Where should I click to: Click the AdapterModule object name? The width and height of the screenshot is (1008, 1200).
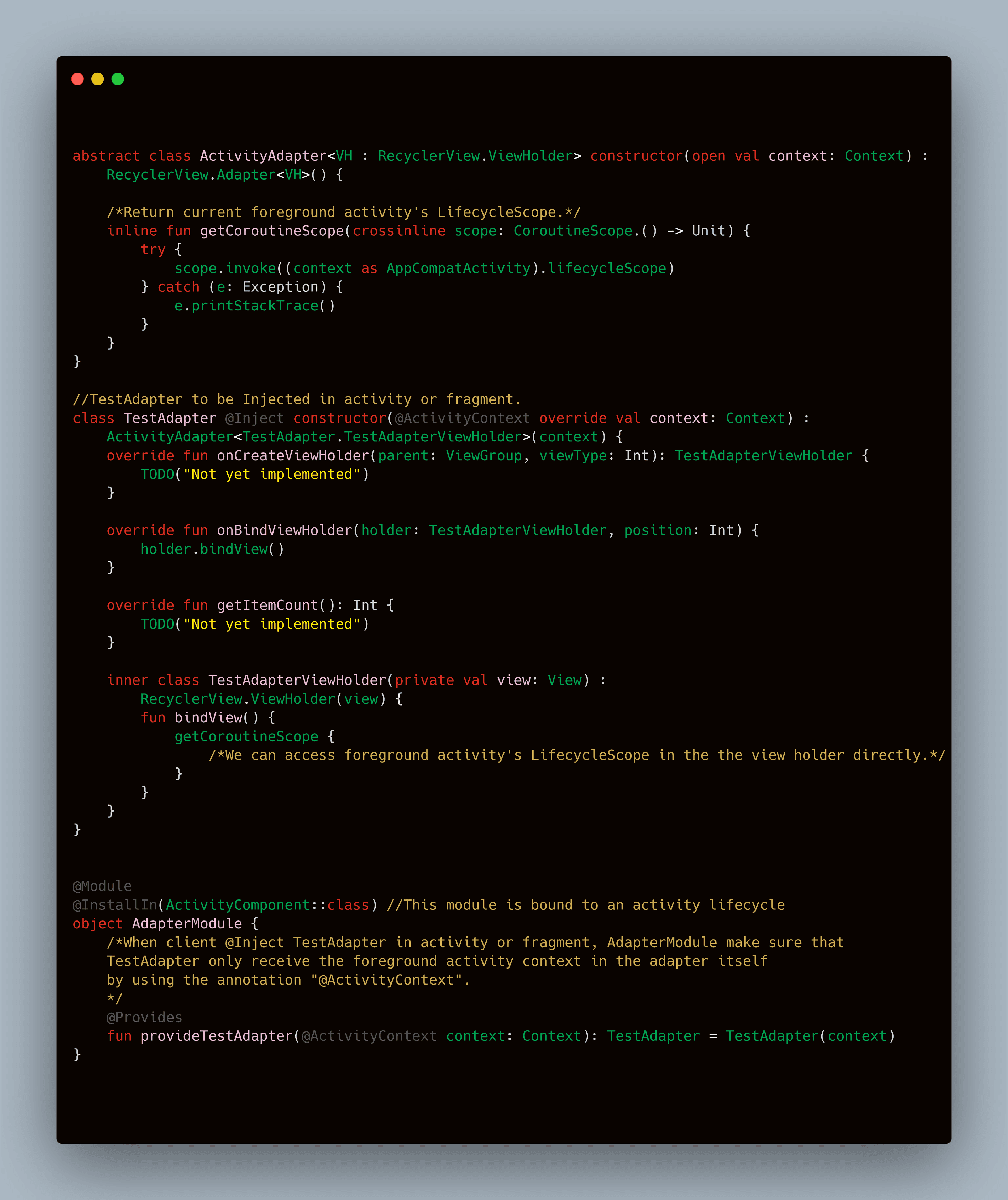click(x=187, y=924)
